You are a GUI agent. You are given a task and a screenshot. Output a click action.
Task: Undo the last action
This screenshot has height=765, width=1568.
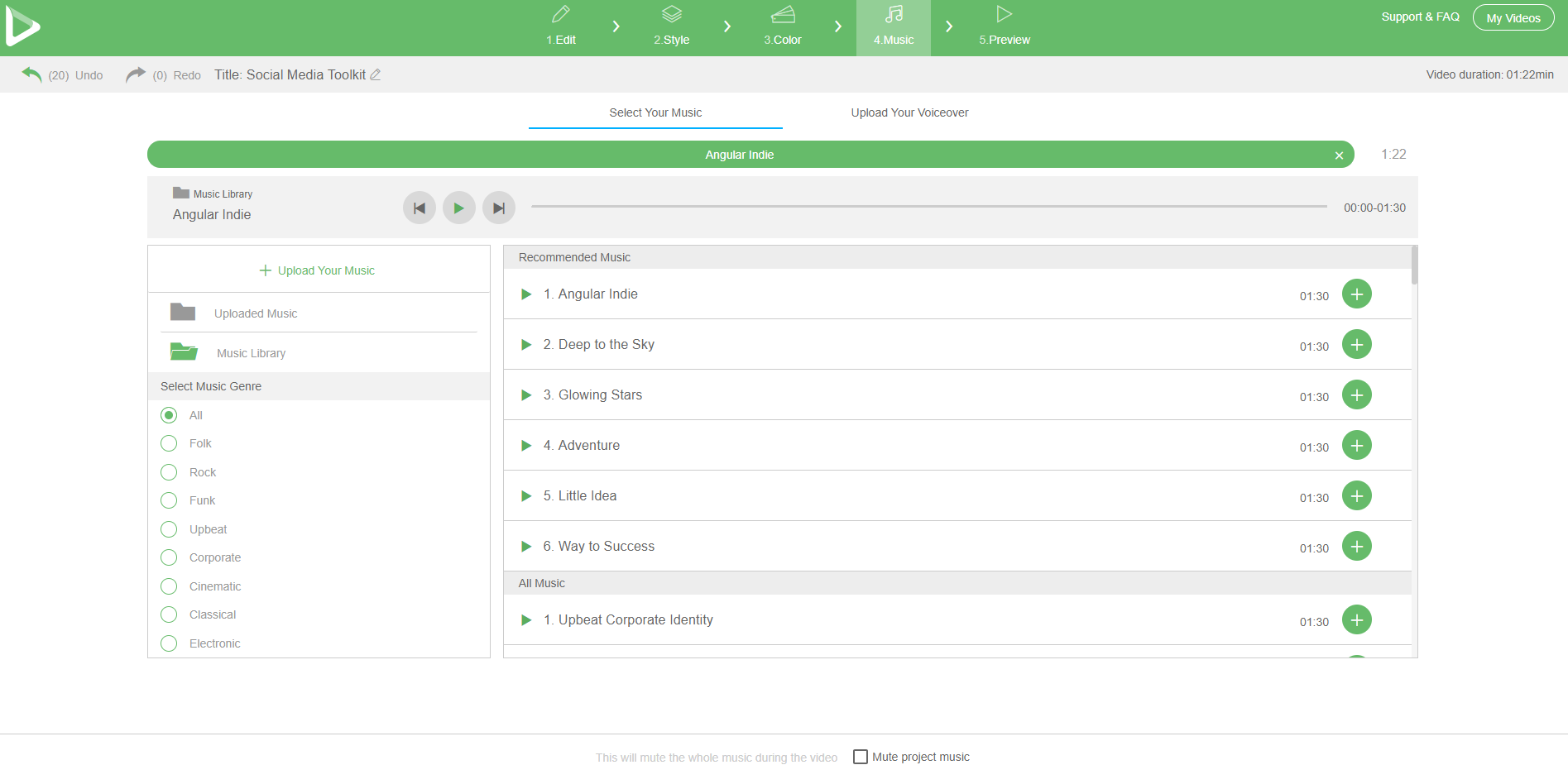(x=31, y=74)
